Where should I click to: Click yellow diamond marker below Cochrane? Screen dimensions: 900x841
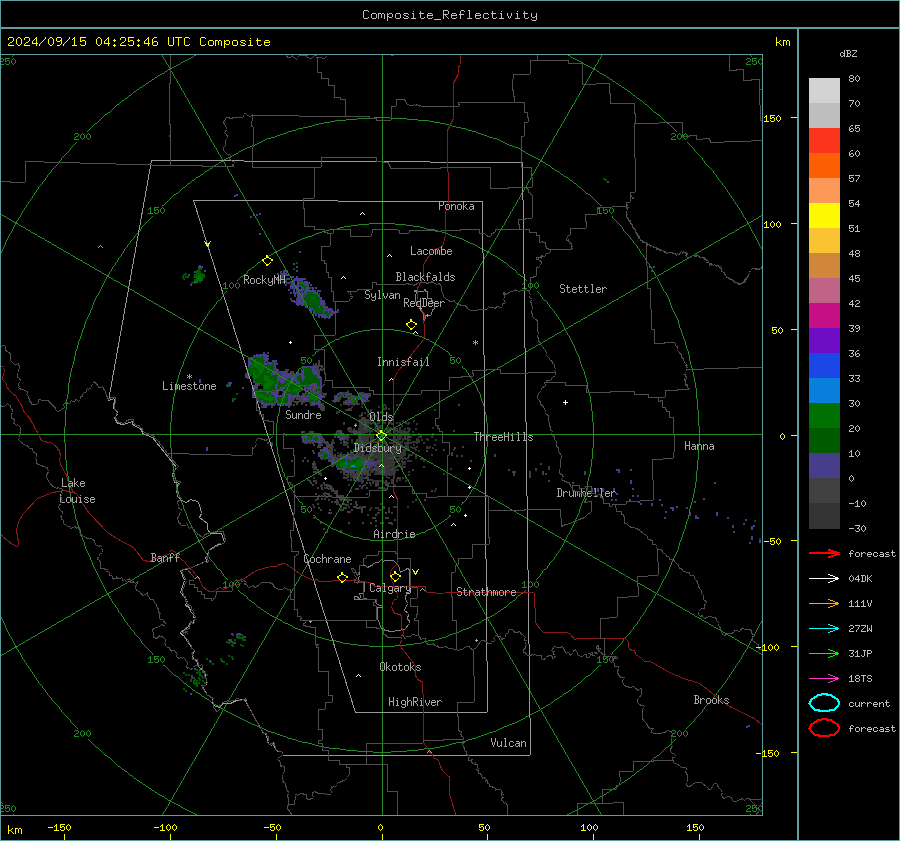pyautogui.click(x=343, y=577)
